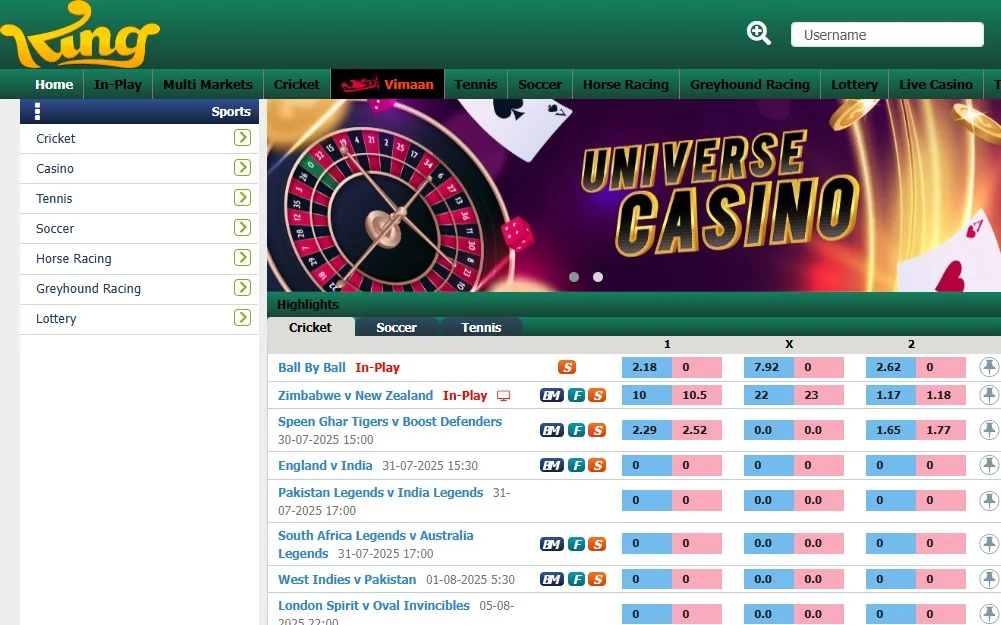
Task: Select lay odds 10.5 for Zimbabwe v New Zealand
Action: click(x=696, y=395)
